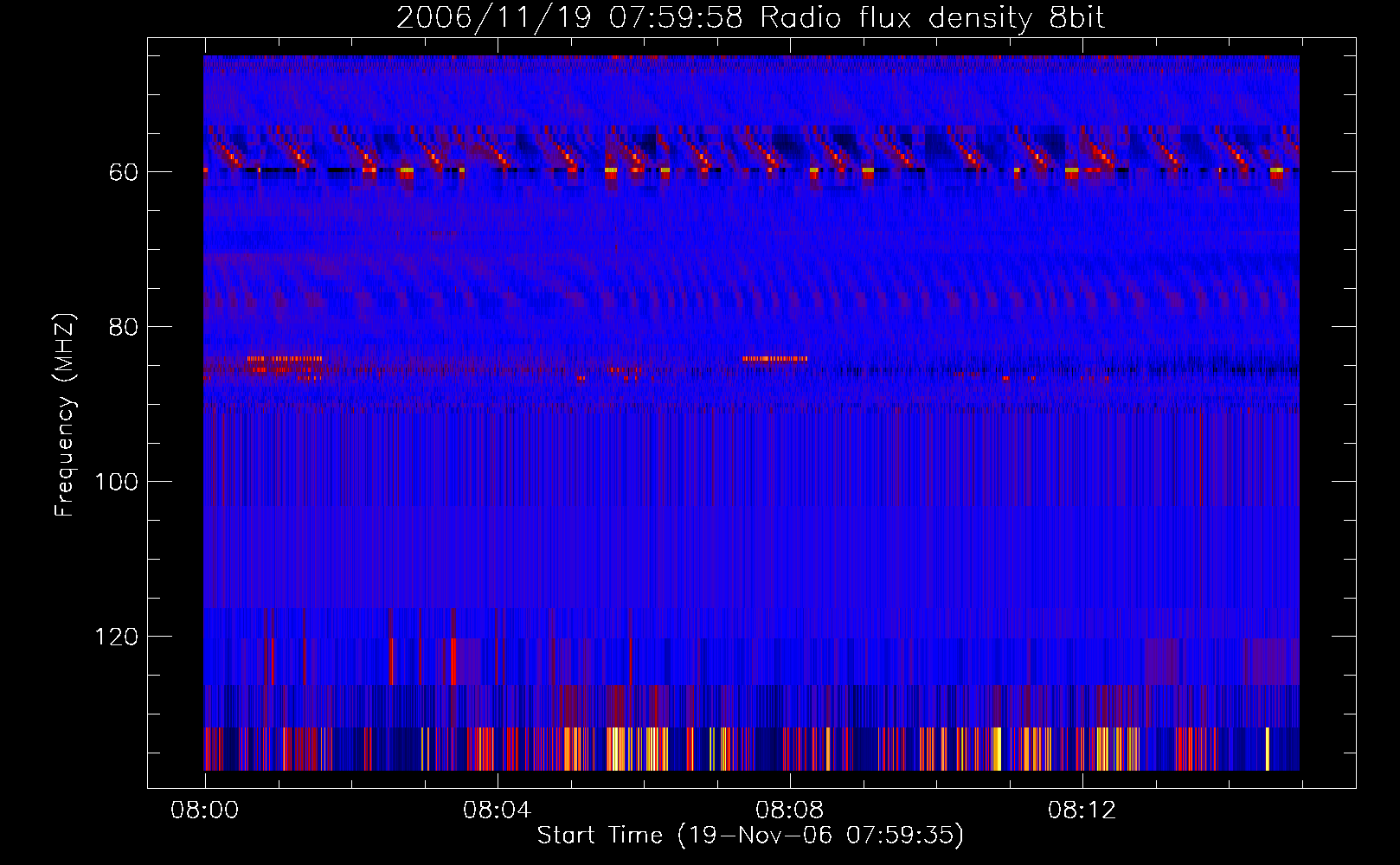Click the 100 frequency tick label
The height and width of the screenshot is (865, 1400).
click(116, 482)
